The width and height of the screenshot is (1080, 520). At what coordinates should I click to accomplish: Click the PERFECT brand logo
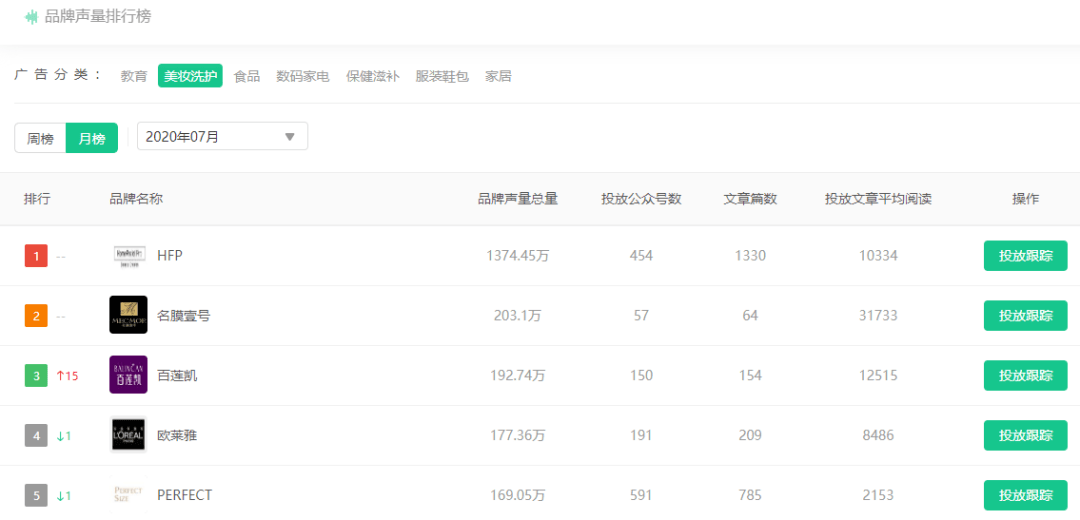click(x=128, y=495)
